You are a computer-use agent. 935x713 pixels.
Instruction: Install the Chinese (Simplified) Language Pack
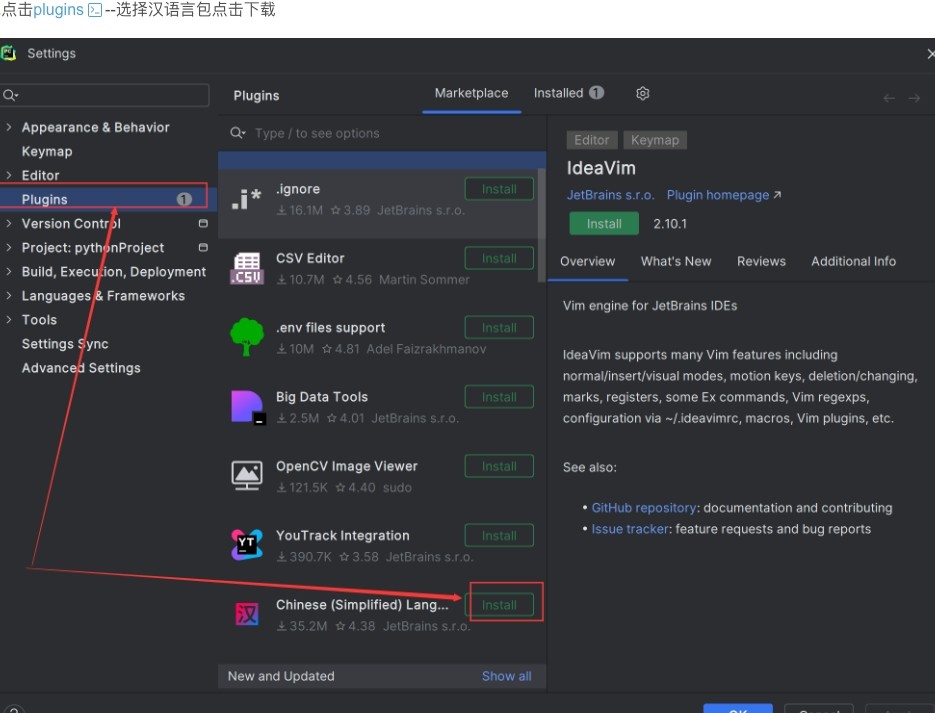point(499,604)
